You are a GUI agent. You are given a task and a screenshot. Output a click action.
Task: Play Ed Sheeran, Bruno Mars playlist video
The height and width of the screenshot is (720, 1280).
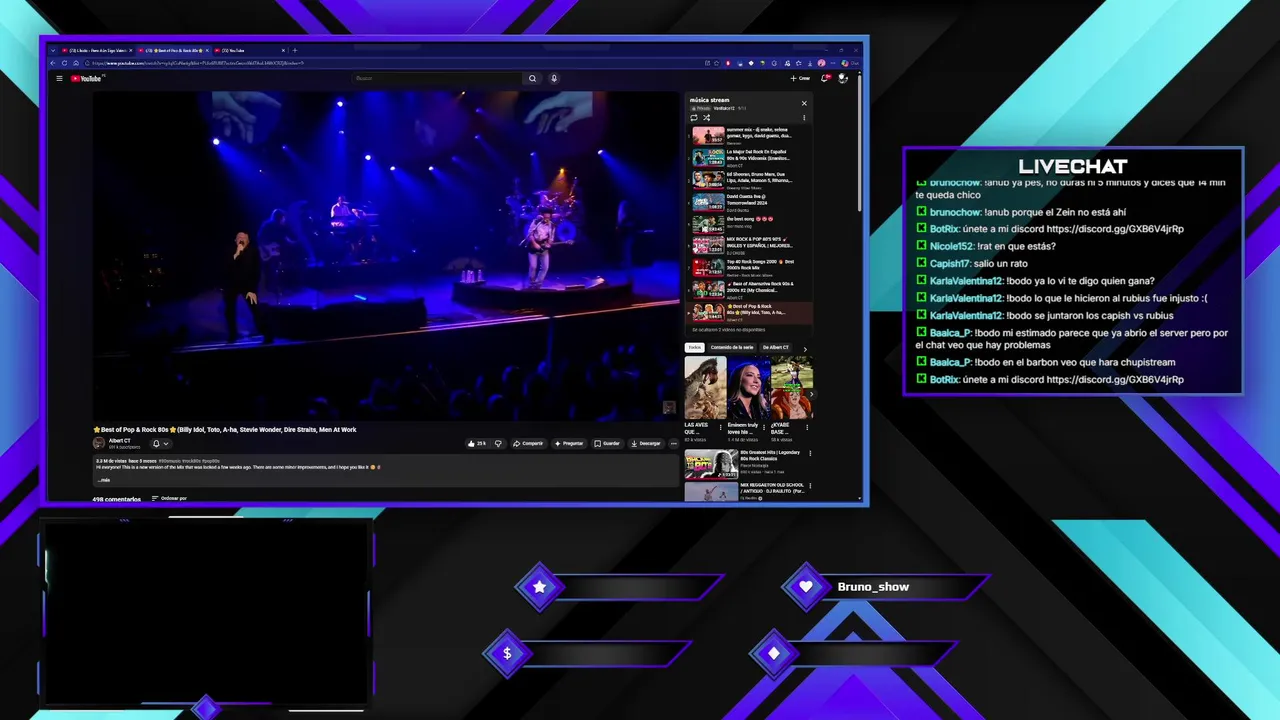coord(750,179)
